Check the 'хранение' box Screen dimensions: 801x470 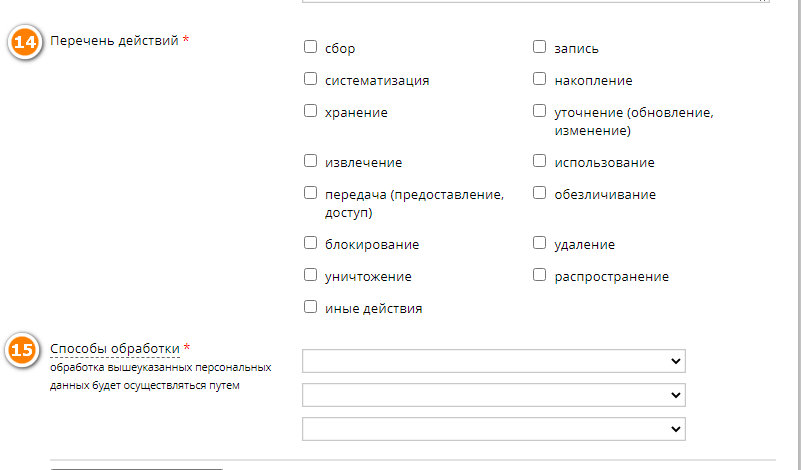[310, 112]
